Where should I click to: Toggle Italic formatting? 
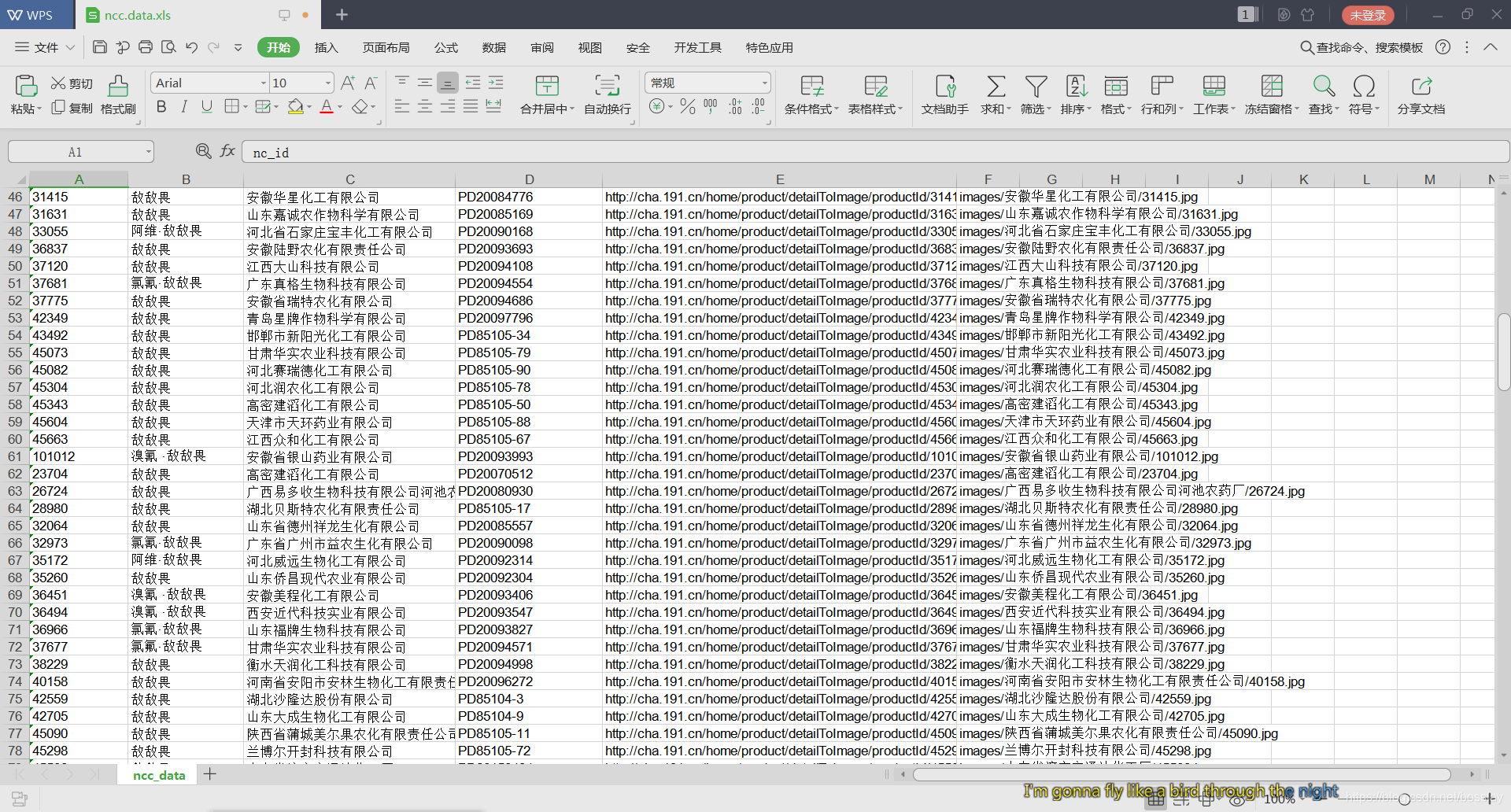[x=184, y=106]
